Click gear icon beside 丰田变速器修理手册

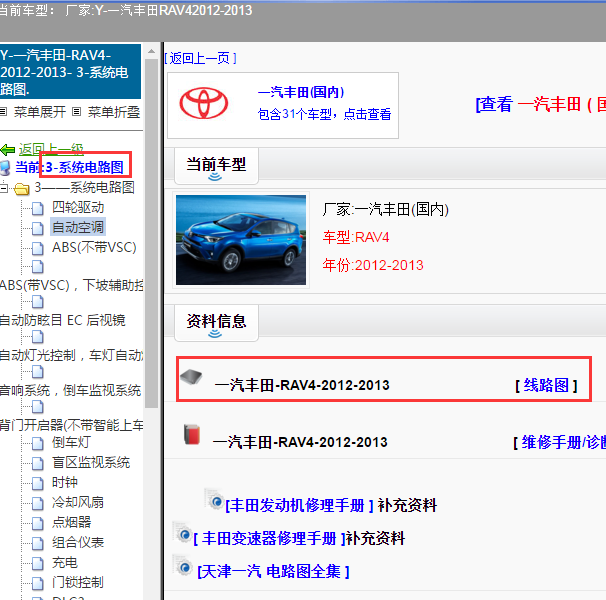(x=182, y=533)
